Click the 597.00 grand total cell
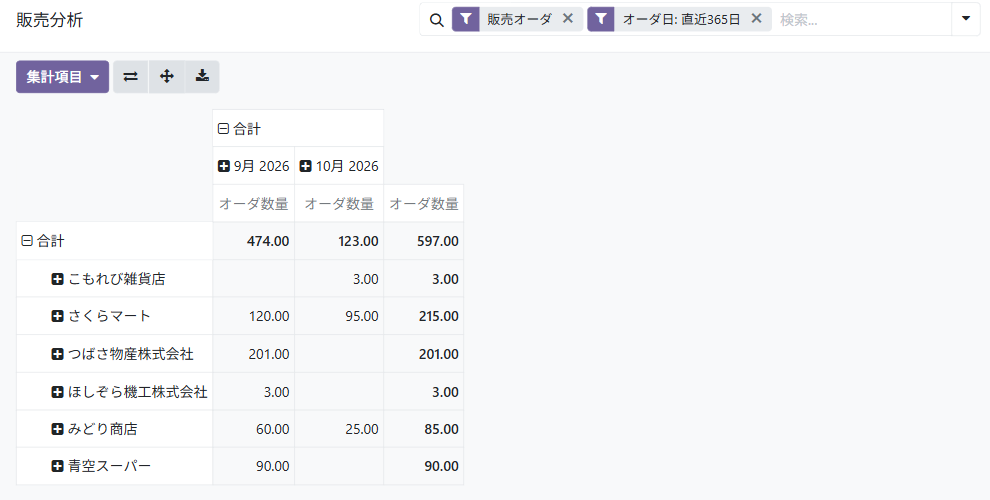 pyautogui.click(x=424, y=241)
